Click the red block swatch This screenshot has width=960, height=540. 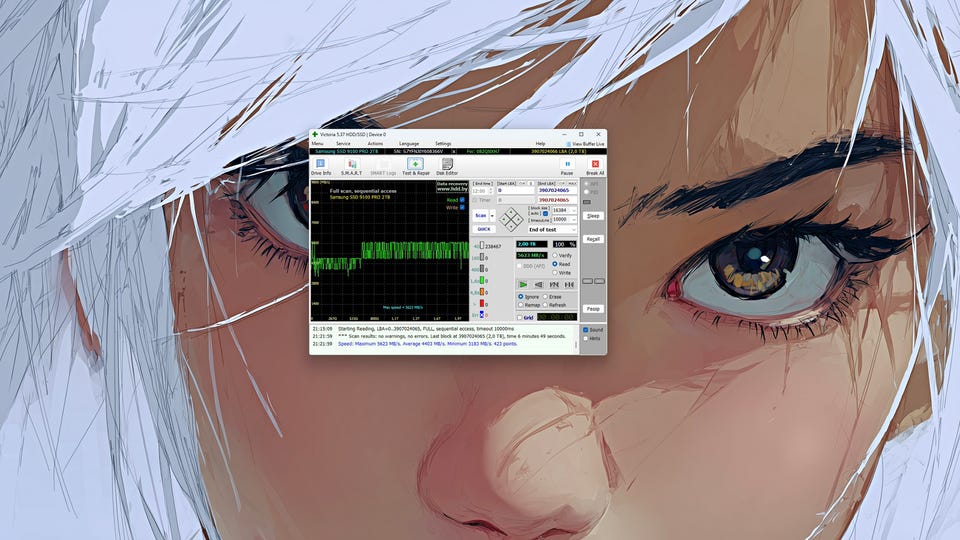click(x=482, y=303)
